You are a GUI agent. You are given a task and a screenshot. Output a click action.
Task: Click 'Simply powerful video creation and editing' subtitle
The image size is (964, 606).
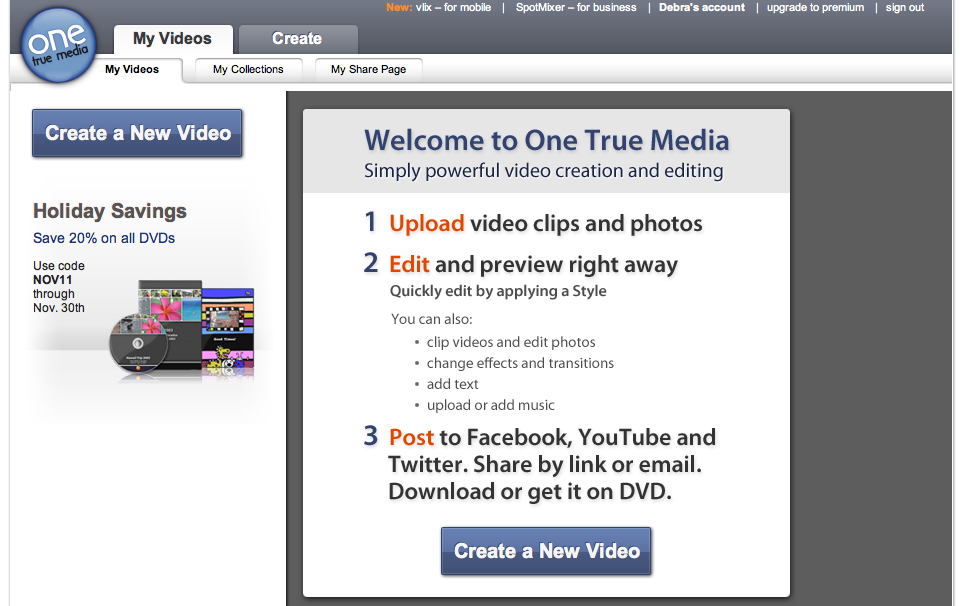[543, 171]
